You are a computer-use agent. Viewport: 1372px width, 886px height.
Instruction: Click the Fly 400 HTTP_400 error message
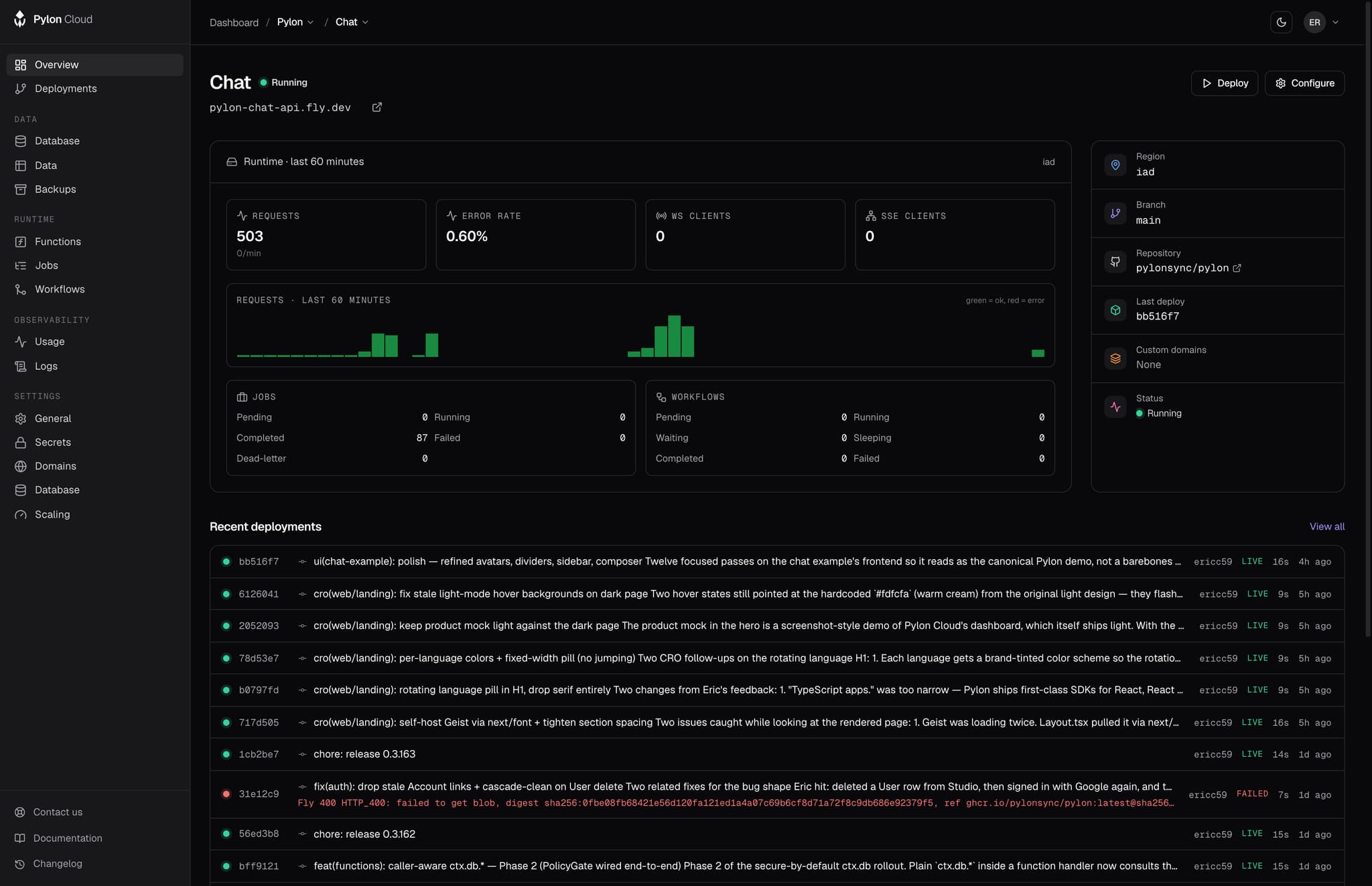736,803
